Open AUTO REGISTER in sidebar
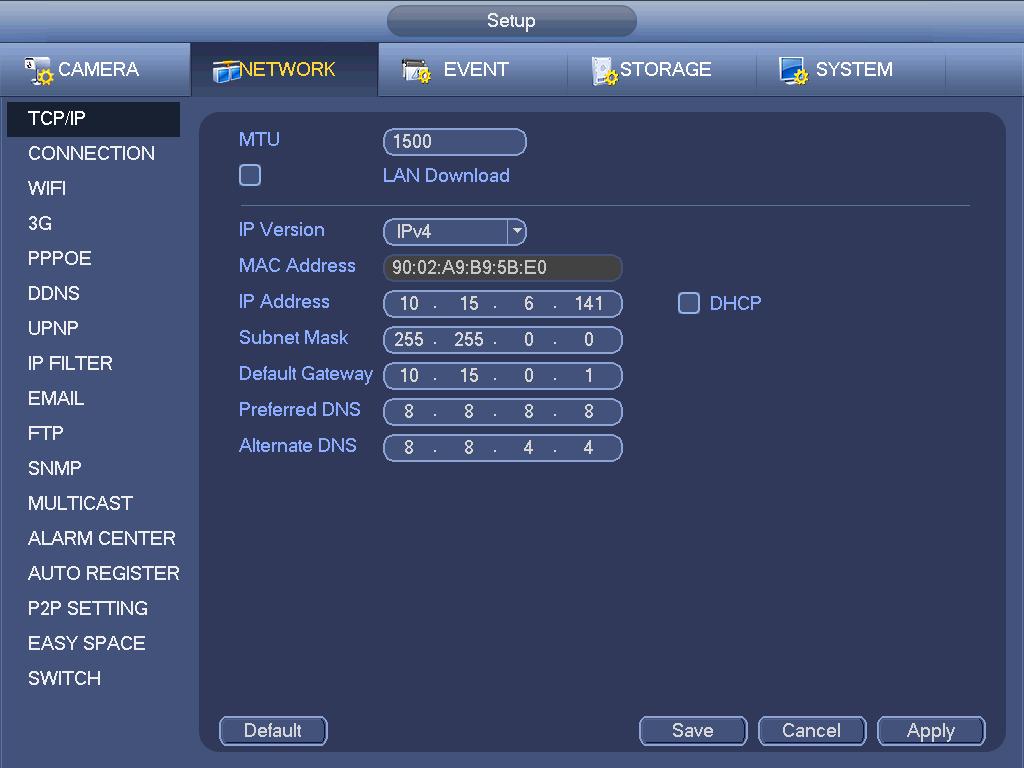Viewport: 1024px width, 768px height. pyautogui.click(x=104, y=573)
